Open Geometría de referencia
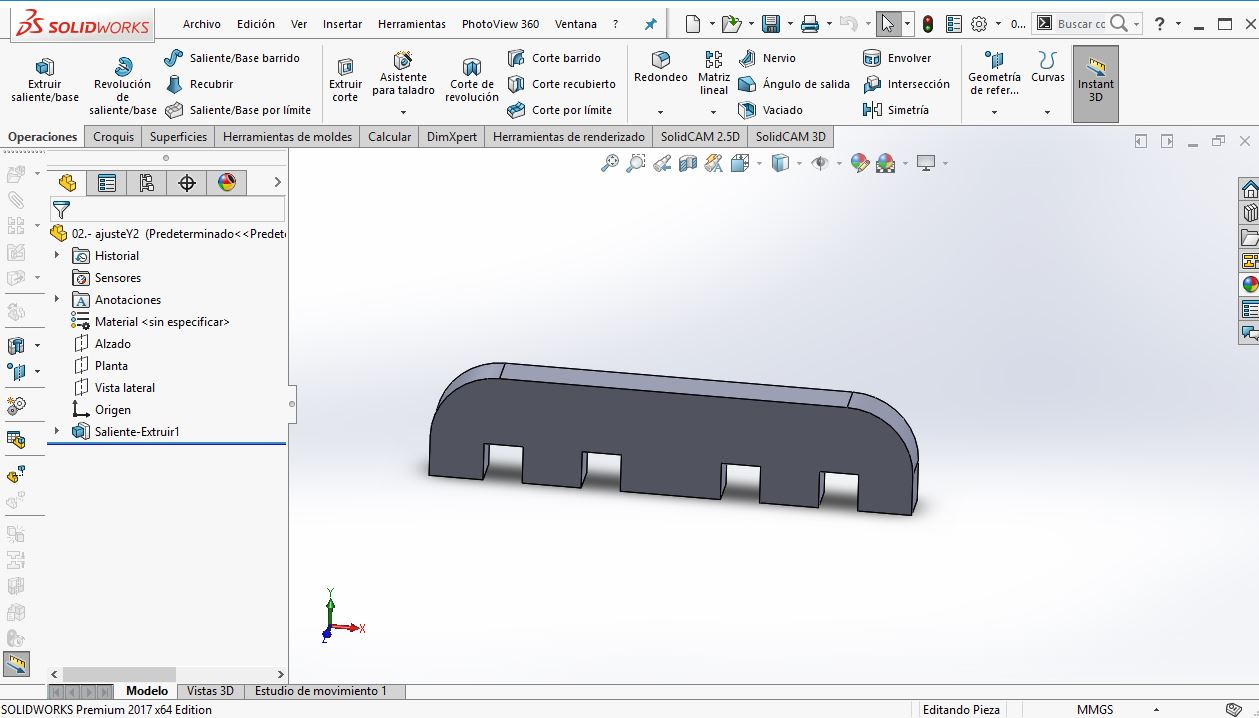Screen dimensions: 1259x718 [994, 74]
